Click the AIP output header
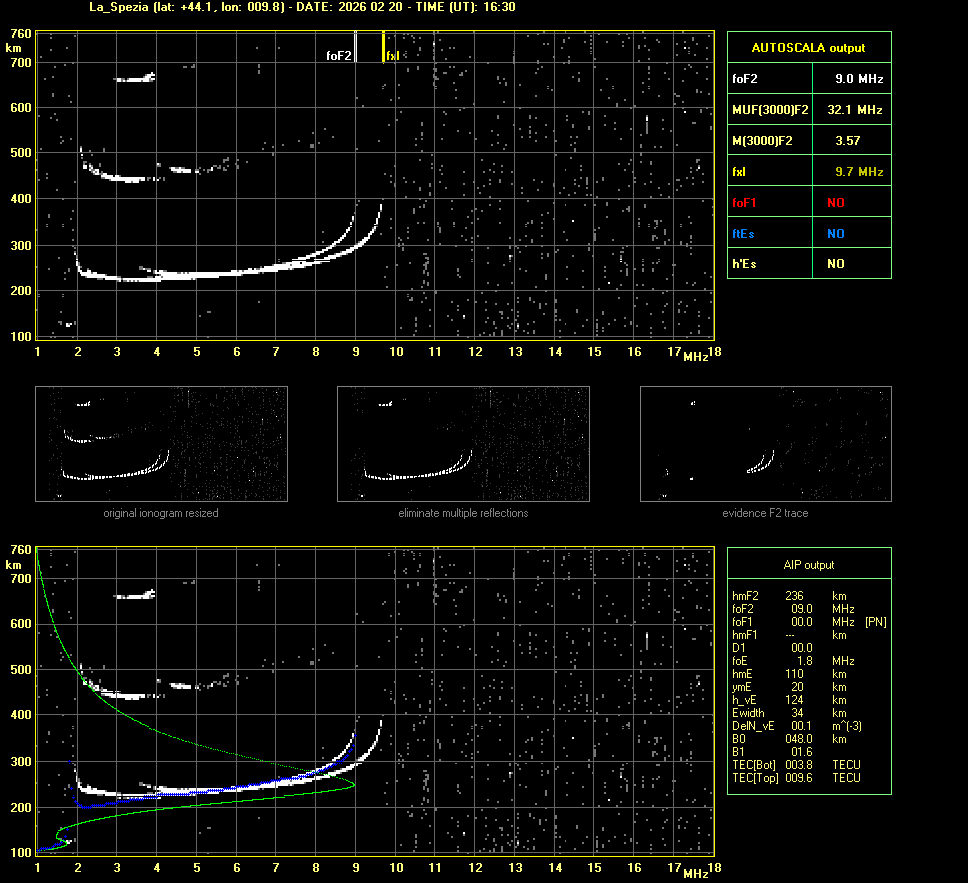The image size is (968, 883). 808,565
